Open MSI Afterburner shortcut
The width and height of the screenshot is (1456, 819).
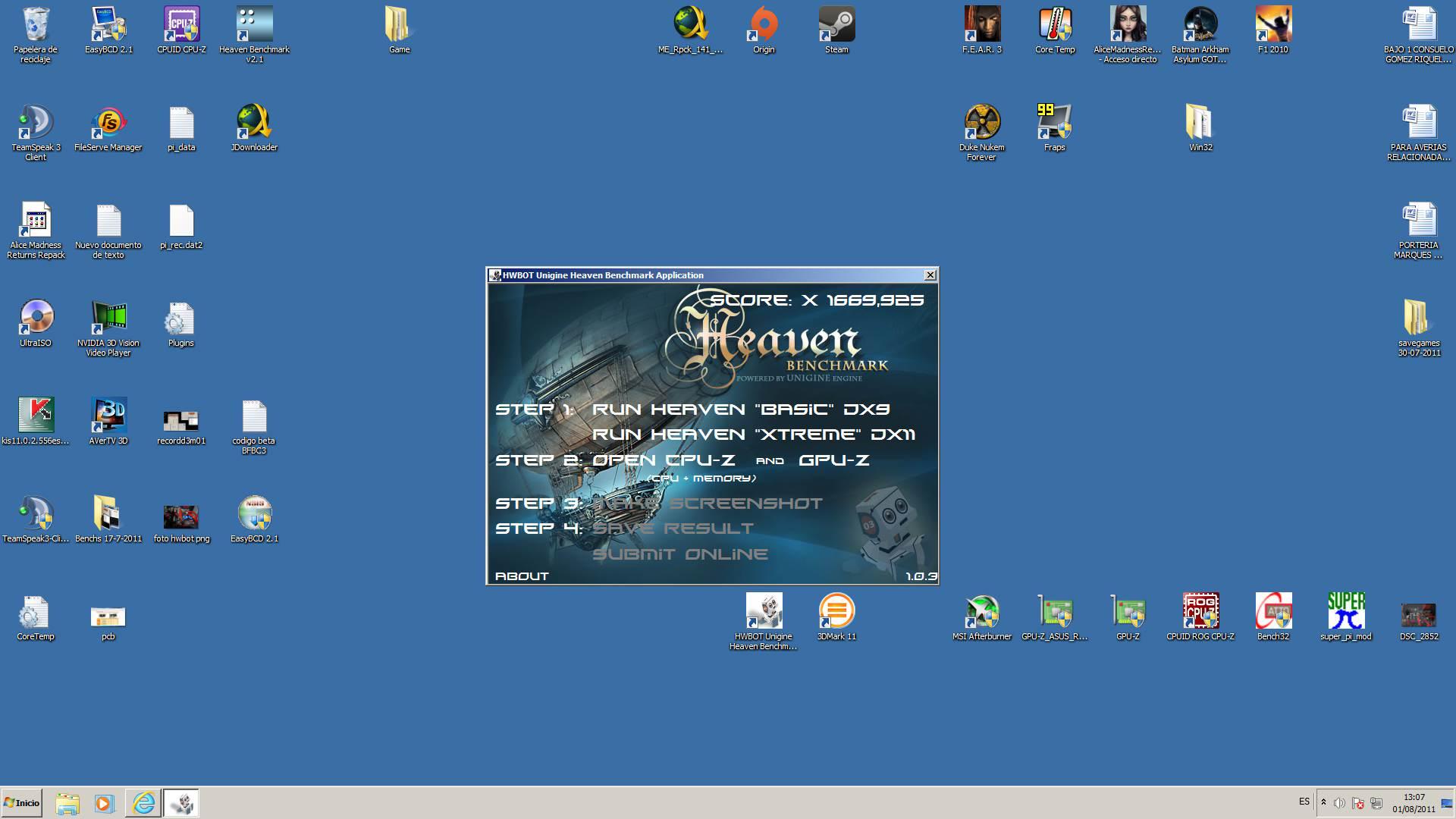pos(982,617)
